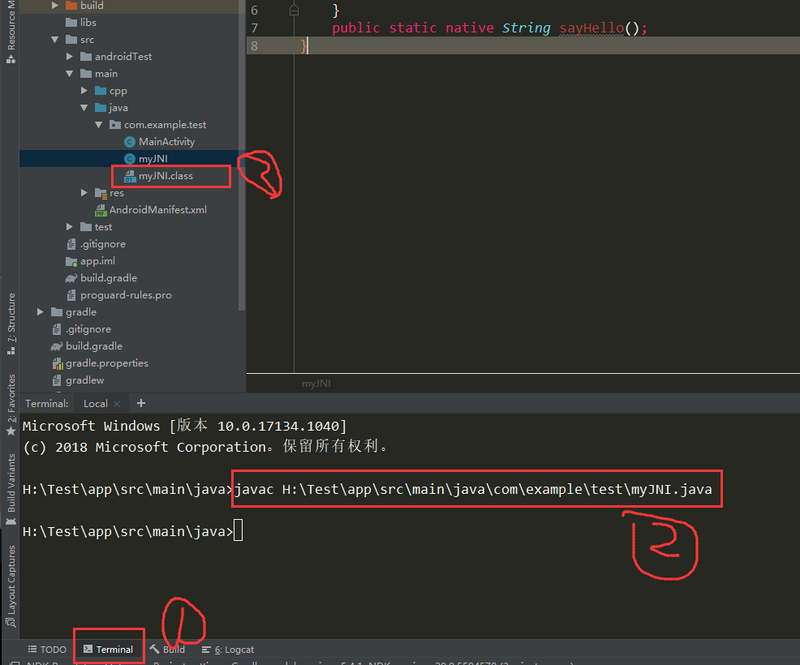Expand the cpp folder
This screenshot has height=665, width=800.
[x=84, y=91]
